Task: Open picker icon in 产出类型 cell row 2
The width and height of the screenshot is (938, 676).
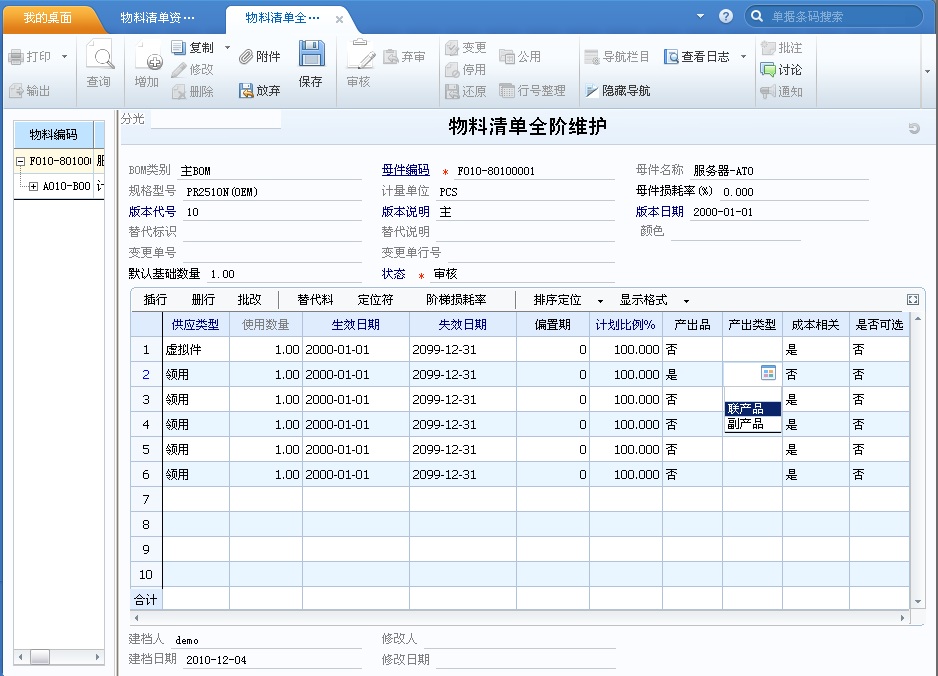Action: [x=768, y=373]
